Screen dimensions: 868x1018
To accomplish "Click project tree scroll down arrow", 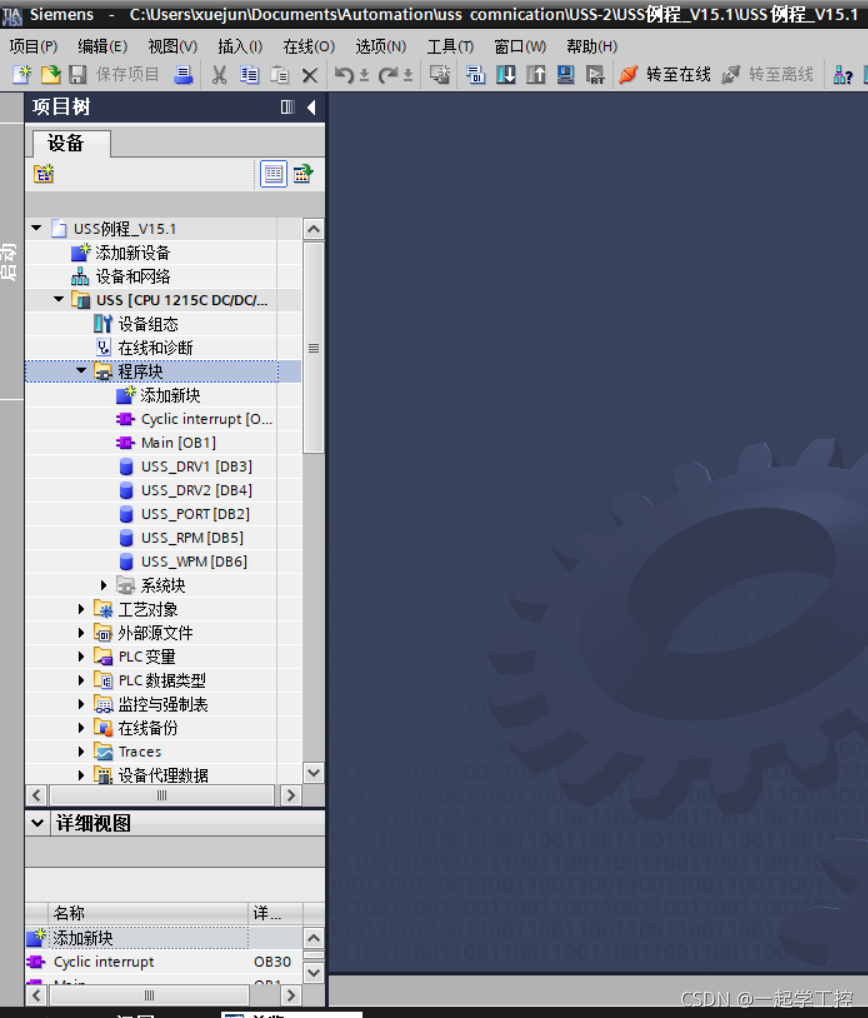I will 314,773.
